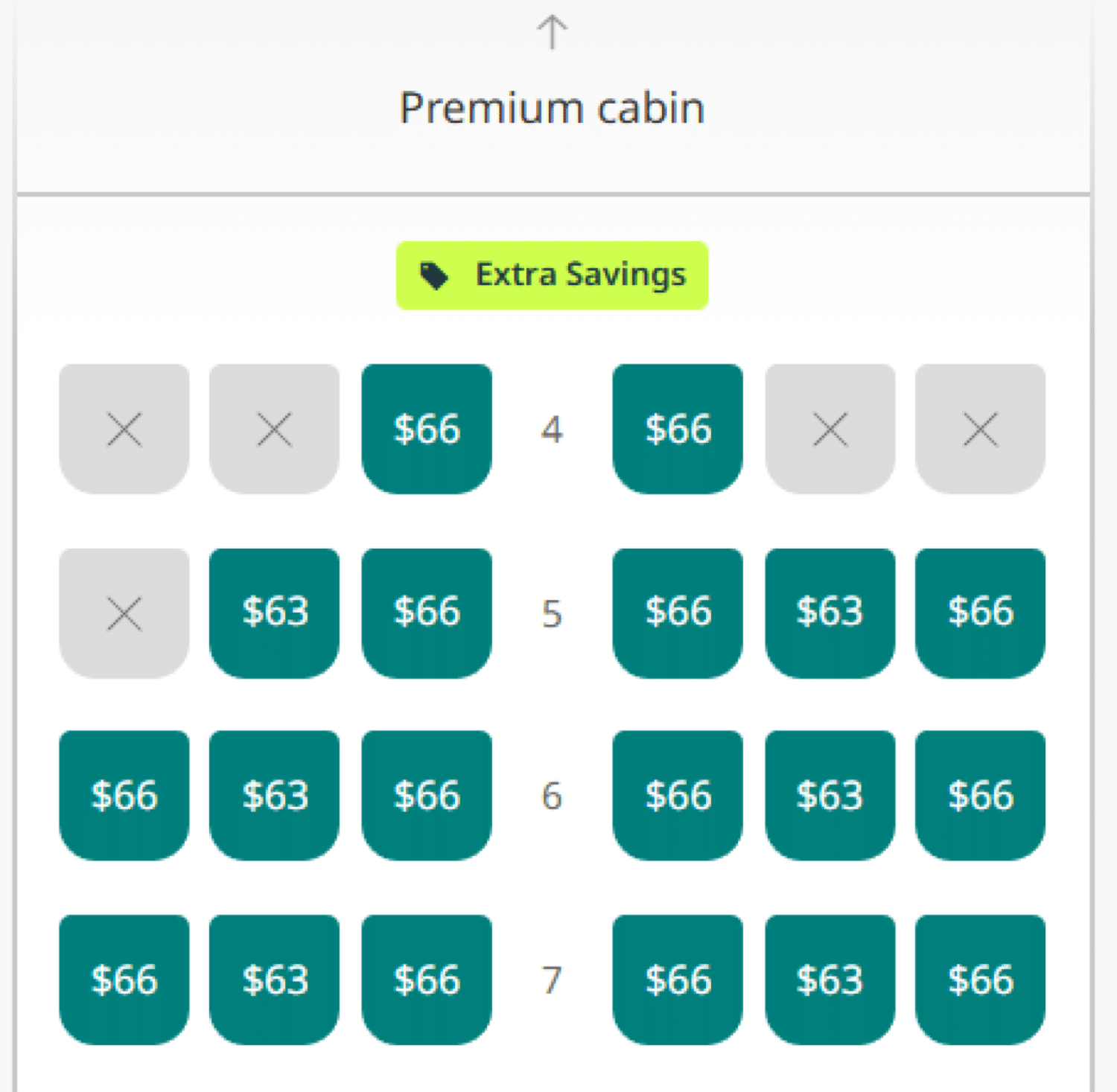Select far-left $66 seat in row 6
Image resolution: width=1117 pixels, height=1092 pixels.
click(124, 795)
